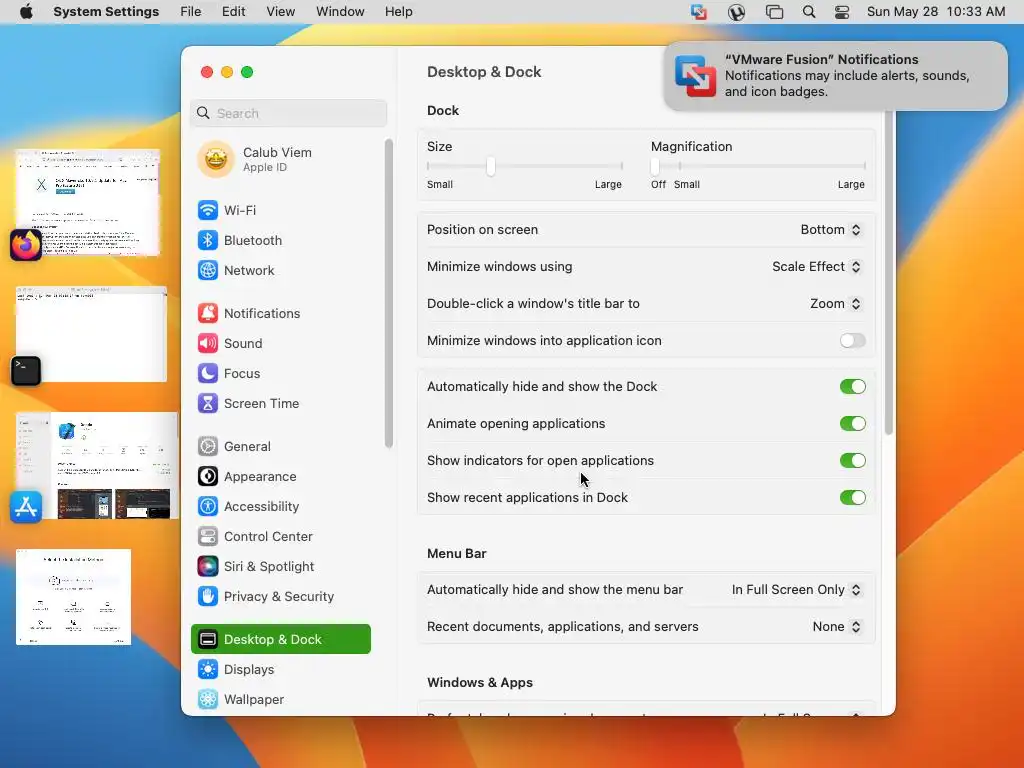Click the Displays sun icon
Screen dimensions: 1024x768
[x=208, y=669]
